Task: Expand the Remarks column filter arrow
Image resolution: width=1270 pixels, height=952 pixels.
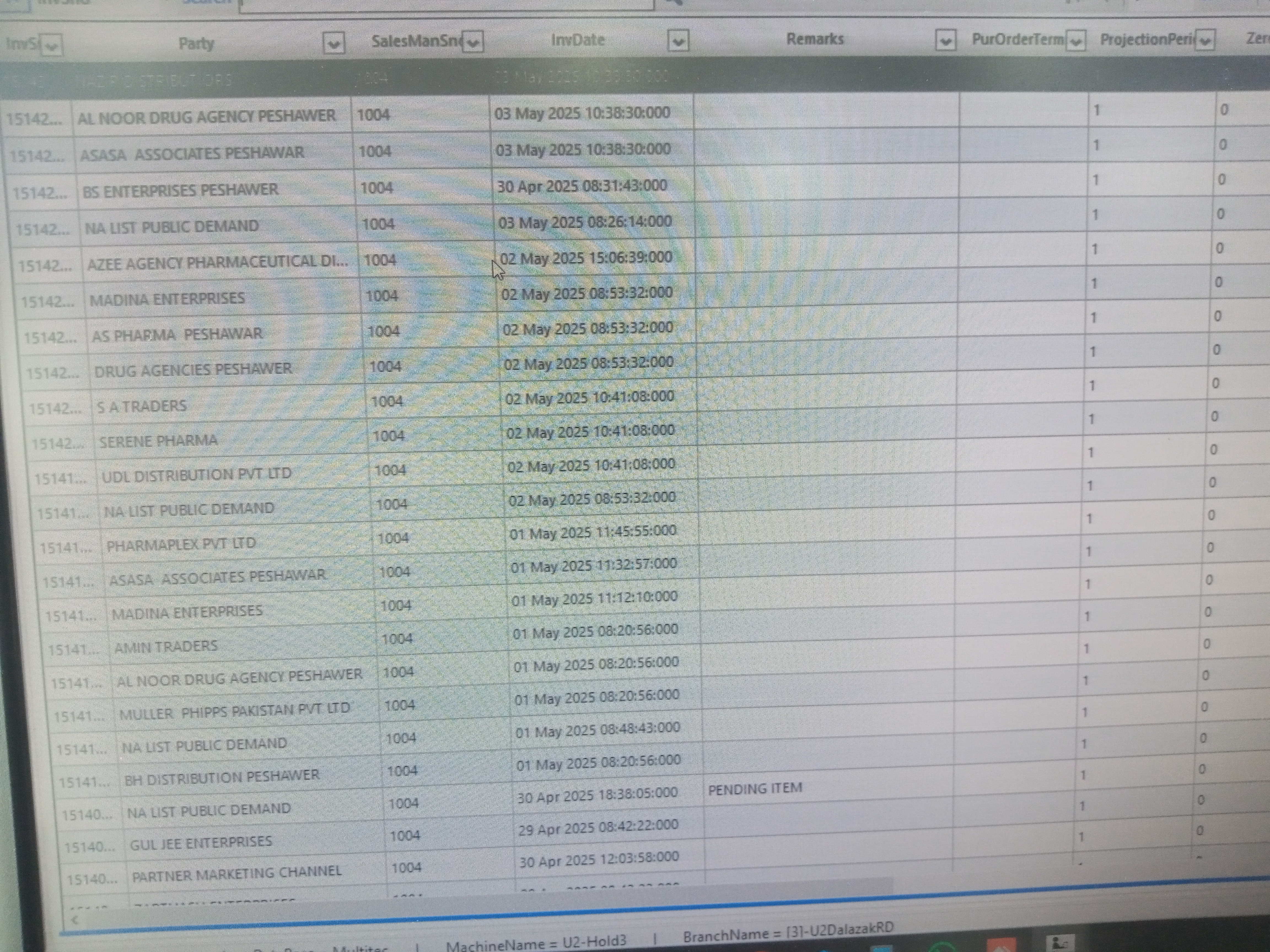Action: click(945, 41)
